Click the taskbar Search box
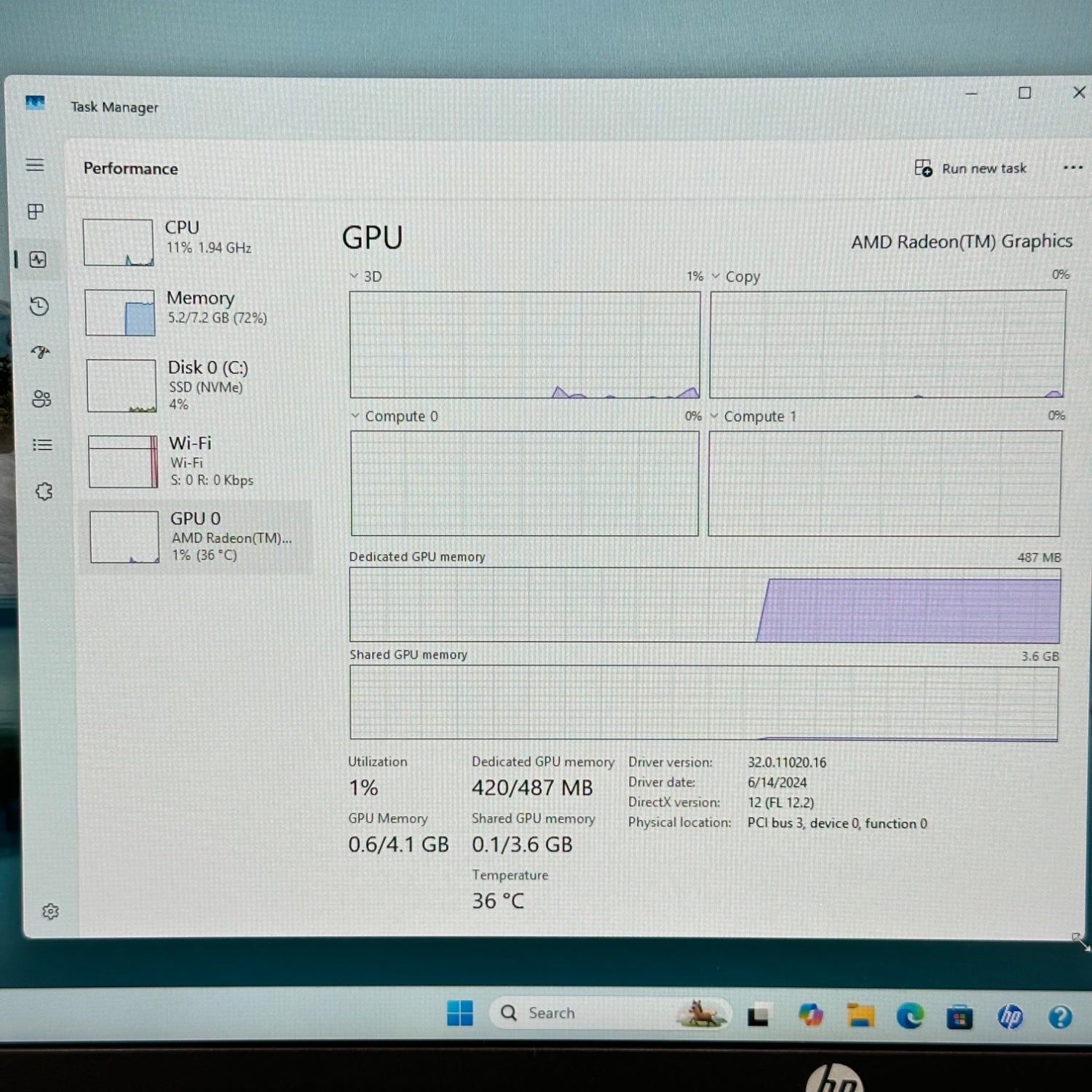1092x1092 pixels. tap(610, 1013)
